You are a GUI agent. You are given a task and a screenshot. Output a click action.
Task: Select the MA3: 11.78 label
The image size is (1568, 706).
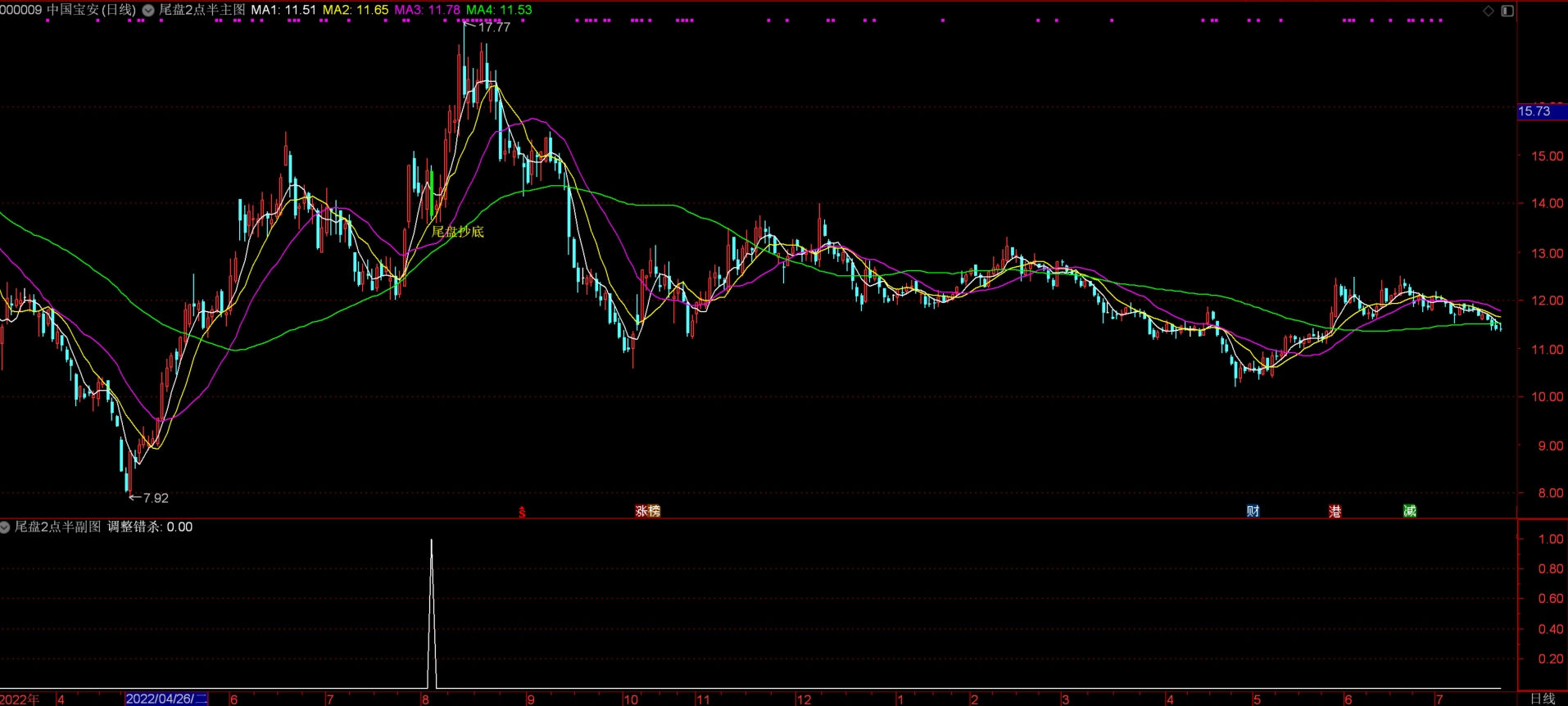pyautogui.click(x=427, y=10)
